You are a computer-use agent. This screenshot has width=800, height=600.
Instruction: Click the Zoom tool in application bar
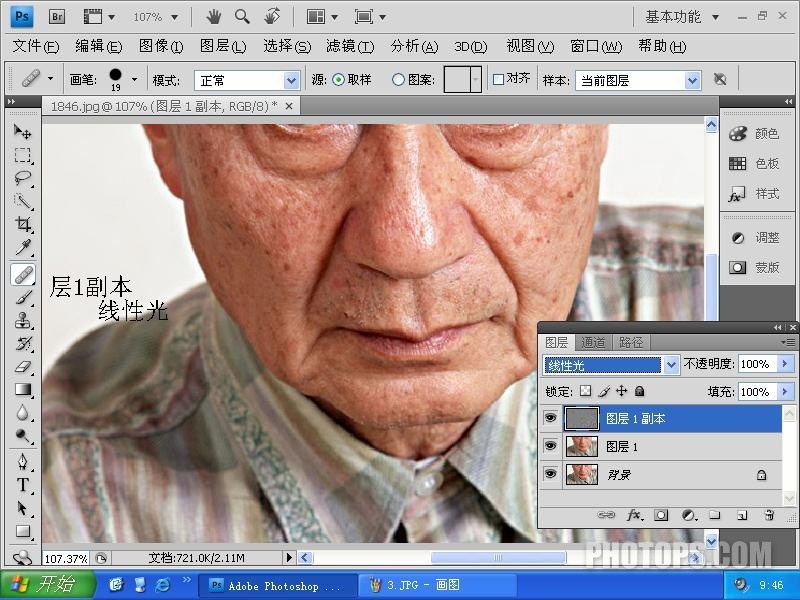(242, 17)
